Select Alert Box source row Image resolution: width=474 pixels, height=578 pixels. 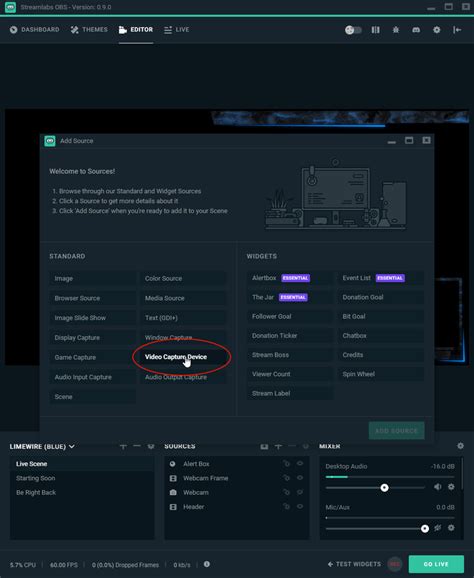(x=236, y=464)
